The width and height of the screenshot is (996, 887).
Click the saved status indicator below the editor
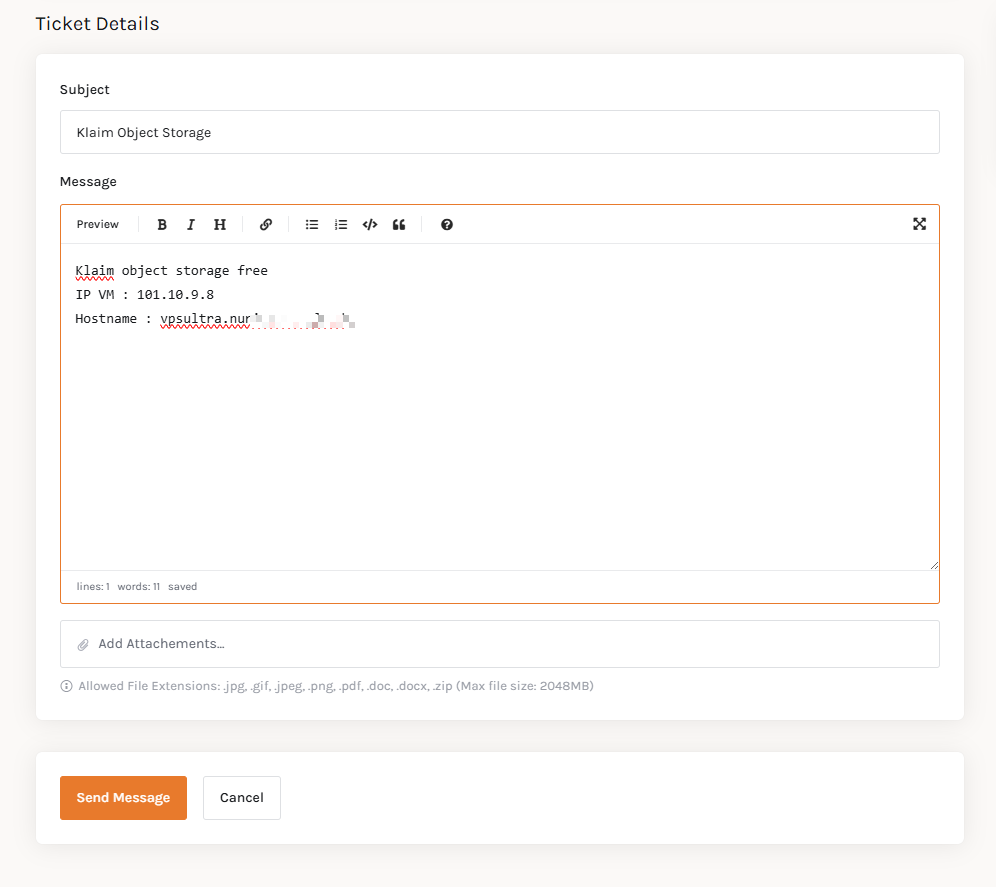(x=182, y=586)
